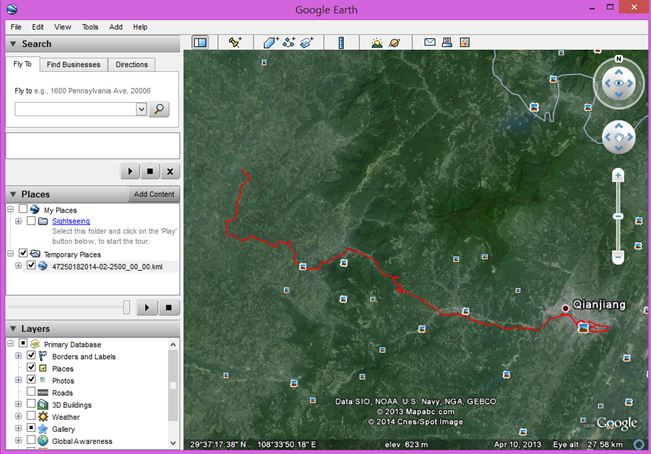Toggle the sunlight display icon
Viewport: 651px width, 454px height.
point(377,43)
